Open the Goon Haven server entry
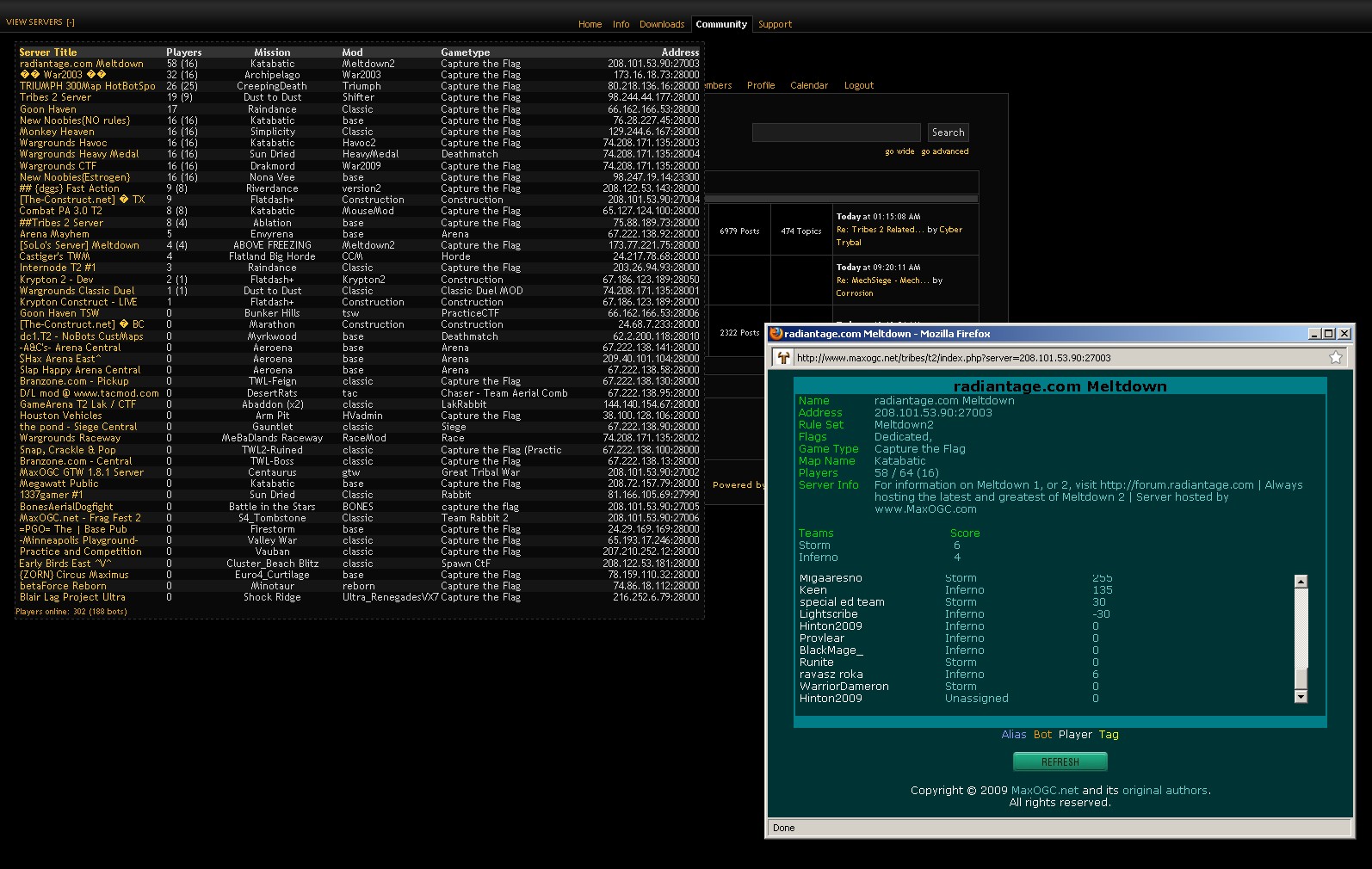The image size is (1372, 869). pyautogui.click(x=47, y=109)
